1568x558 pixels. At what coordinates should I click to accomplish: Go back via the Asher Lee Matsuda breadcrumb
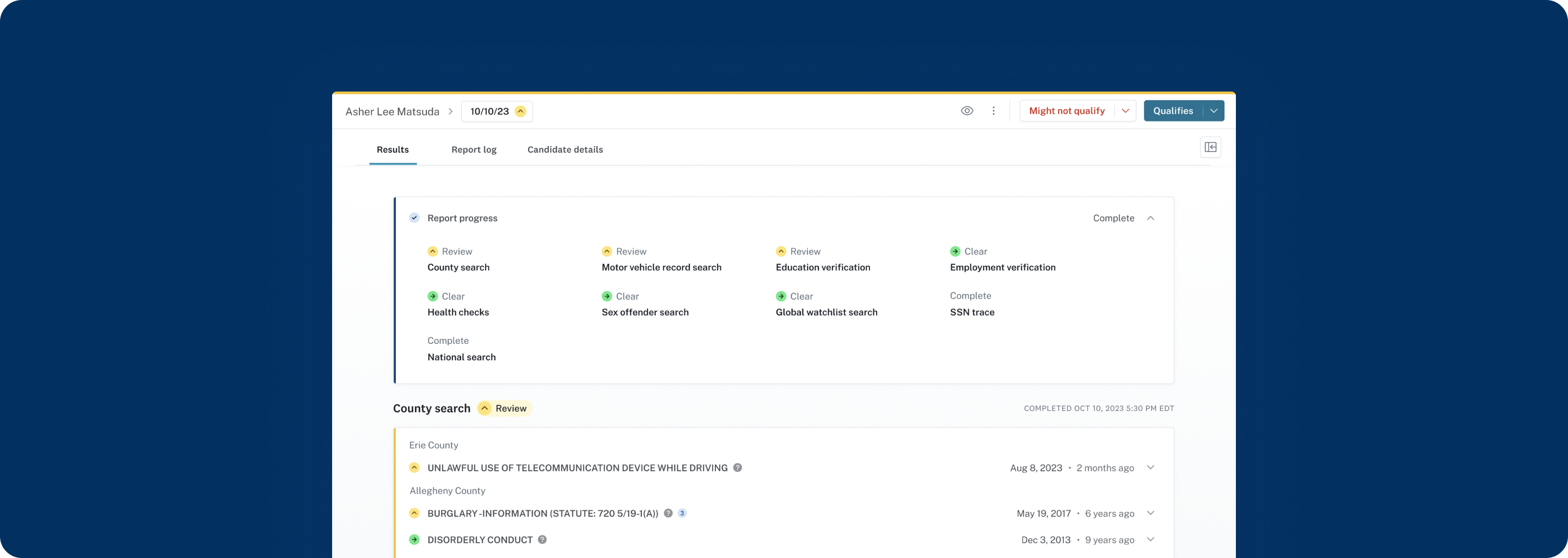[392, 112]
